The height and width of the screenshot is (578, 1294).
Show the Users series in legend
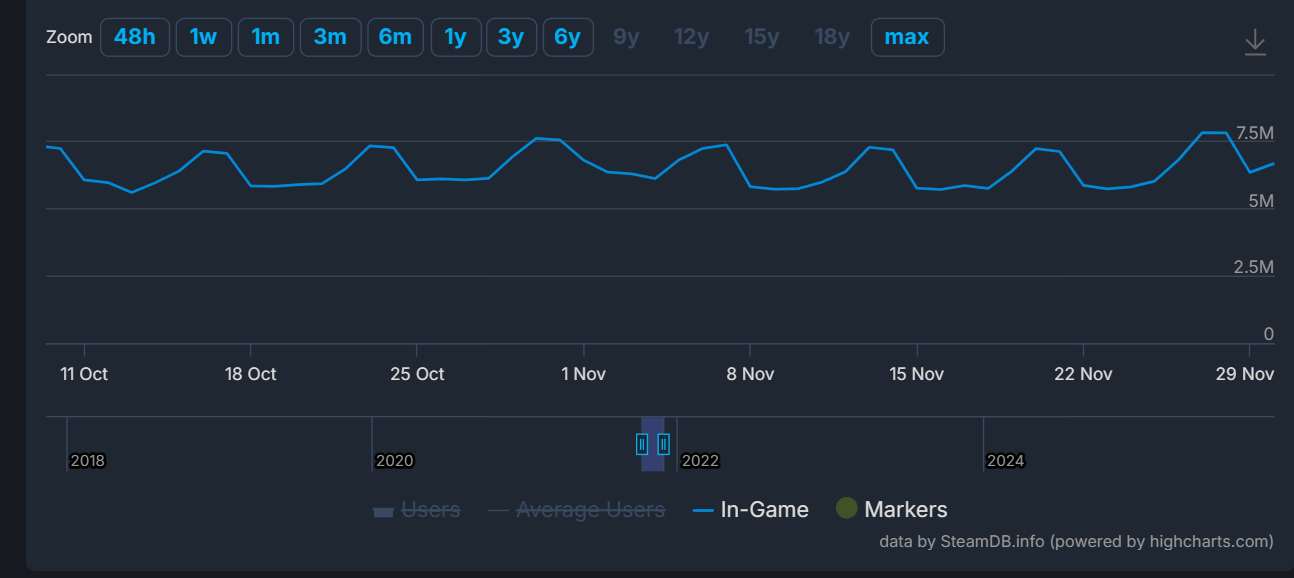pyautogui.click(x=430, y=510)
